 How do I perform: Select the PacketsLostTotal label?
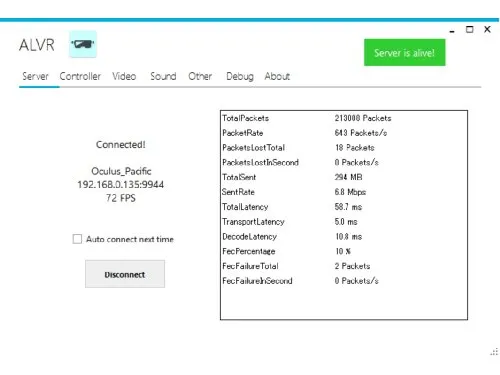click(254, 147)
